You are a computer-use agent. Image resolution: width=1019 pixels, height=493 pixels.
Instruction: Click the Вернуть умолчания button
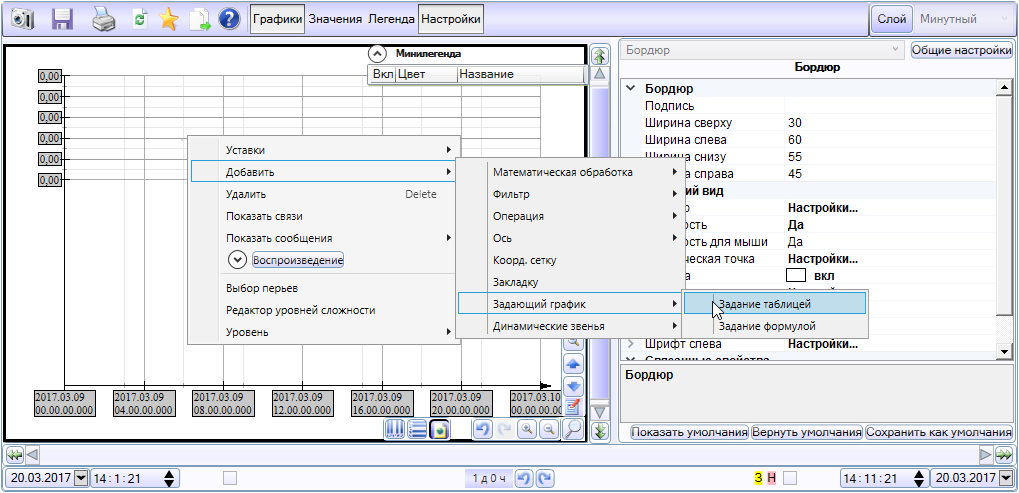tap(807, 432)
